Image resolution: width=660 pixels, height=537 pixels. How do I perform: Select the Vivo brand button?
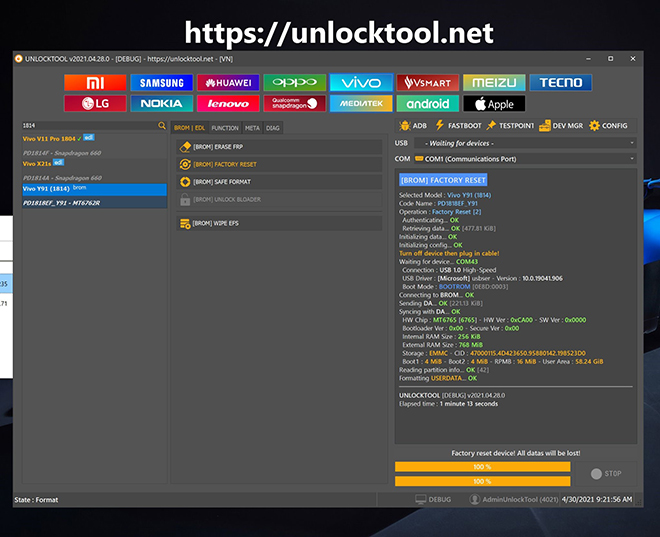361,82
